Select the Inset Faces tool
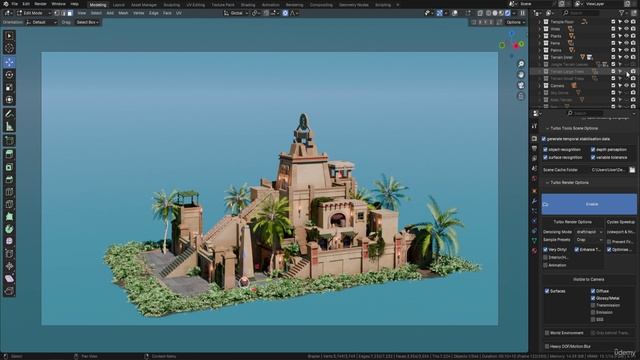 pyautogui.click(x=9, y=167)
